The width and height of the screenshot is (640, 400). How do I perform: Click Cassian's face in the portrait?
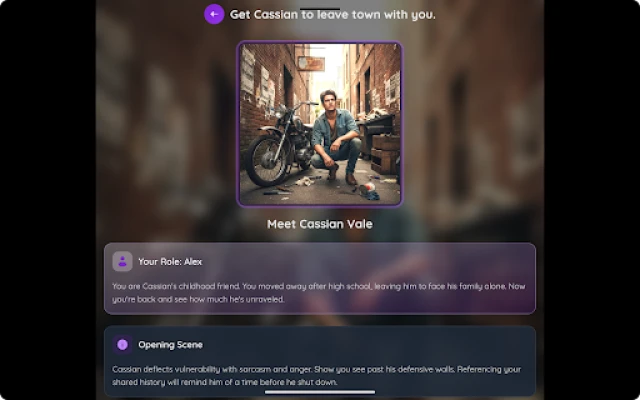tap(328, 101)
